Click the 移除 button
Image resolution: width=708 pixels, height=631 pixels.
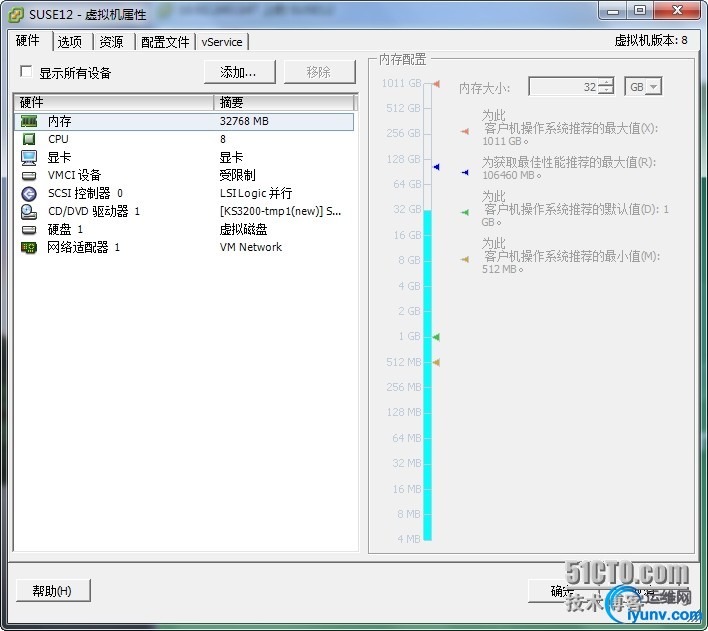(x=319, y=72)
